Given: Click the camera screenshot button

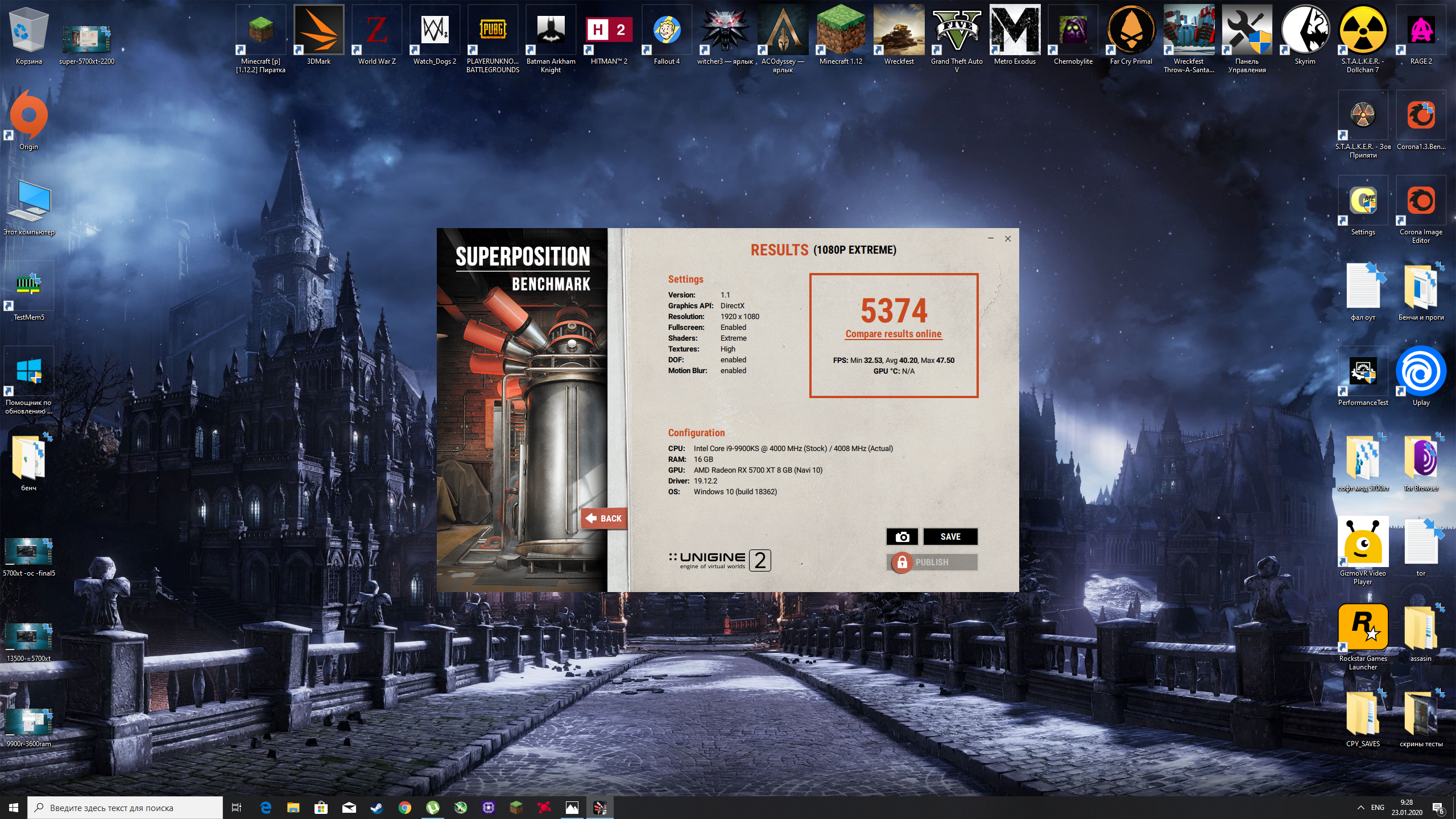Looking at the screenshot, I should 902,536.
